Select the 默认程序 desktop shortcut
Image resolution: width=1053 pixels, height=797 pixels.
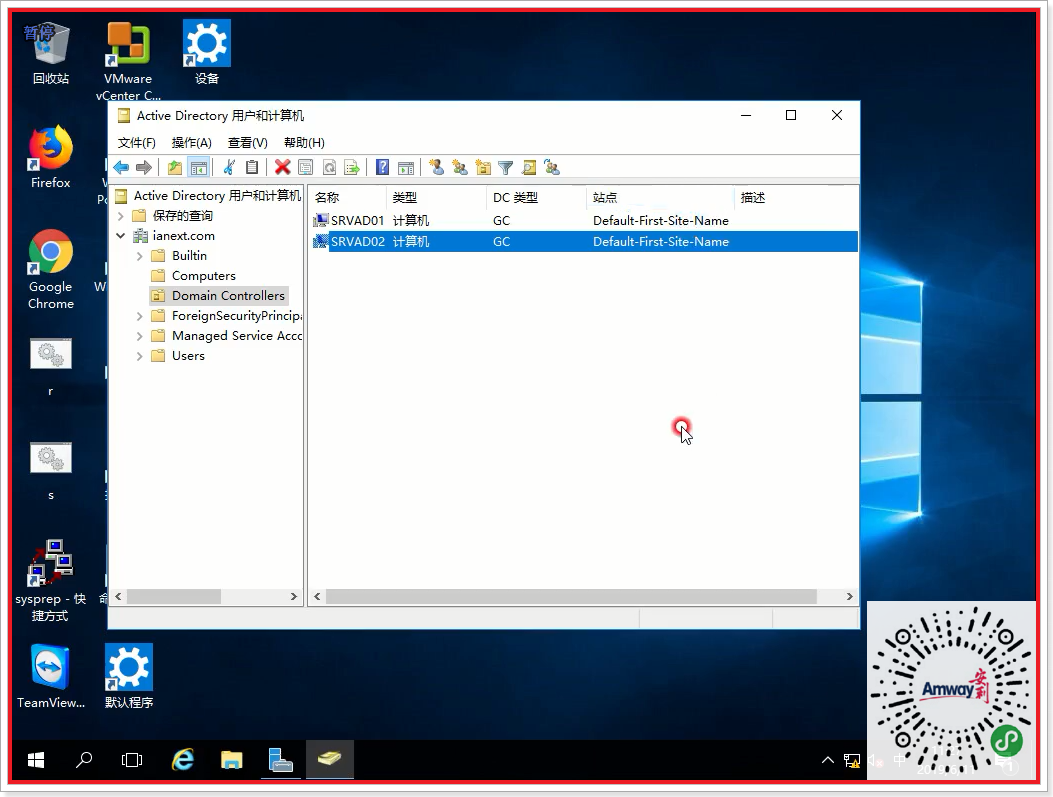coord(129,677)
